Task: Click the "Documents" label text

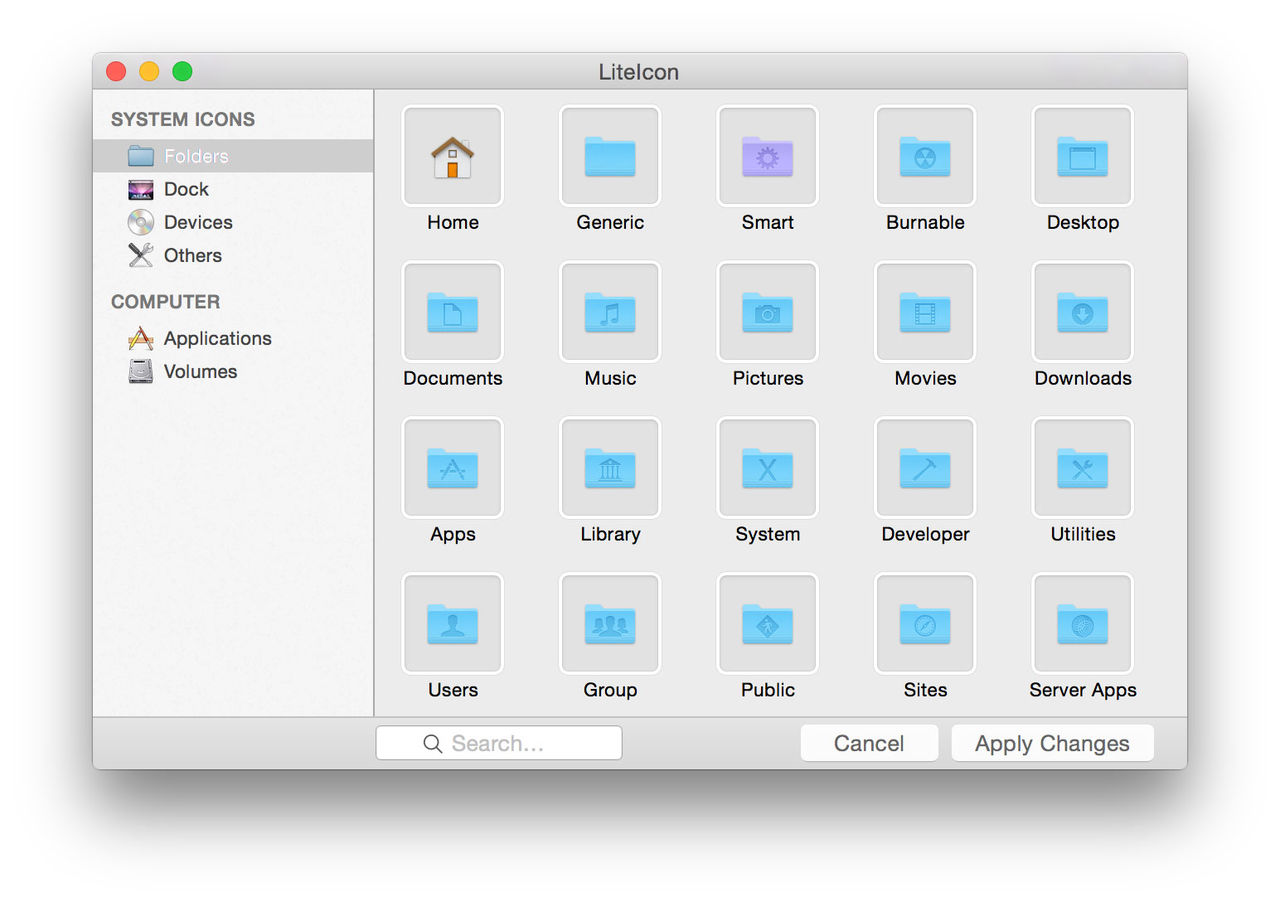Action: [453, 378]
